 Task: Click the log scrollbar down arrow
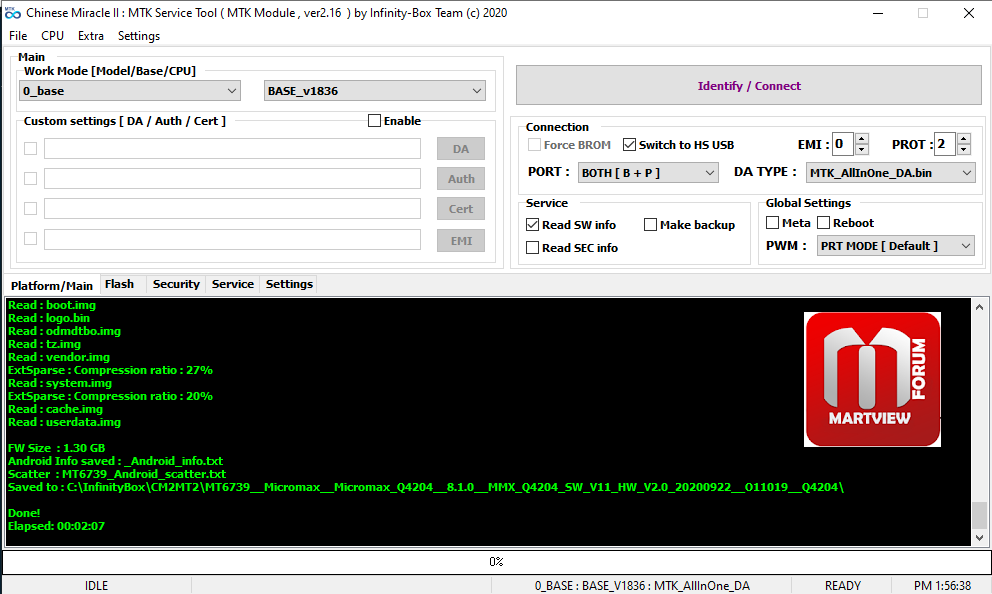[x=979, y=538]
